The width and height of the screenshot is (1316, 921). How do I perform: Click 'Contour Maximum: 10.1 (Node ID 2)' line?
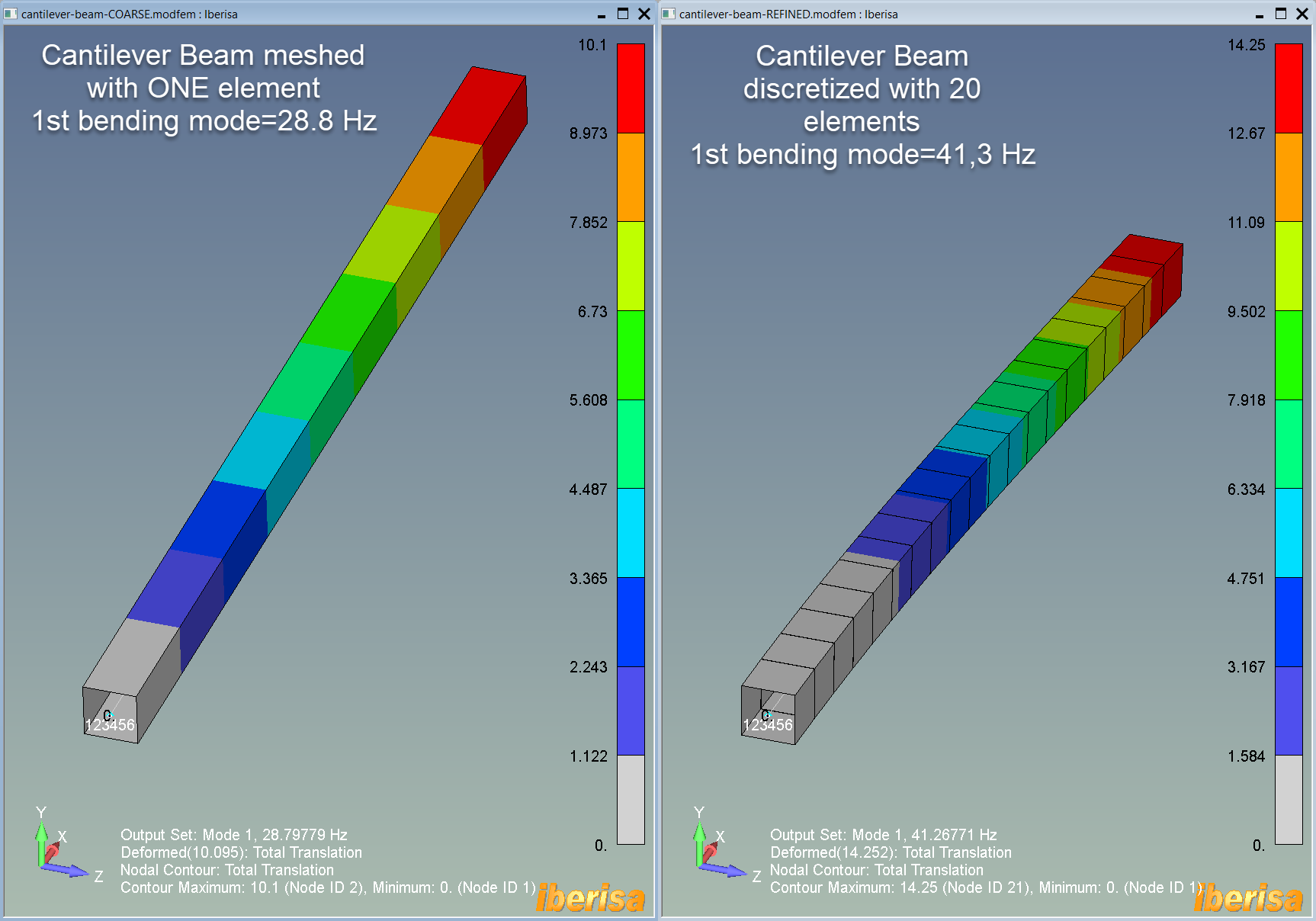click(328, 887)
